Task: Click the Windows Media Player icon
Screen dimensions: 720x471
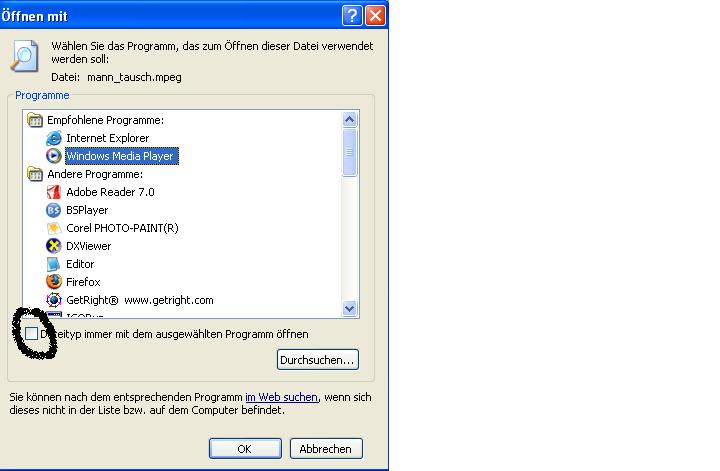Action: (x=54, y=156)
